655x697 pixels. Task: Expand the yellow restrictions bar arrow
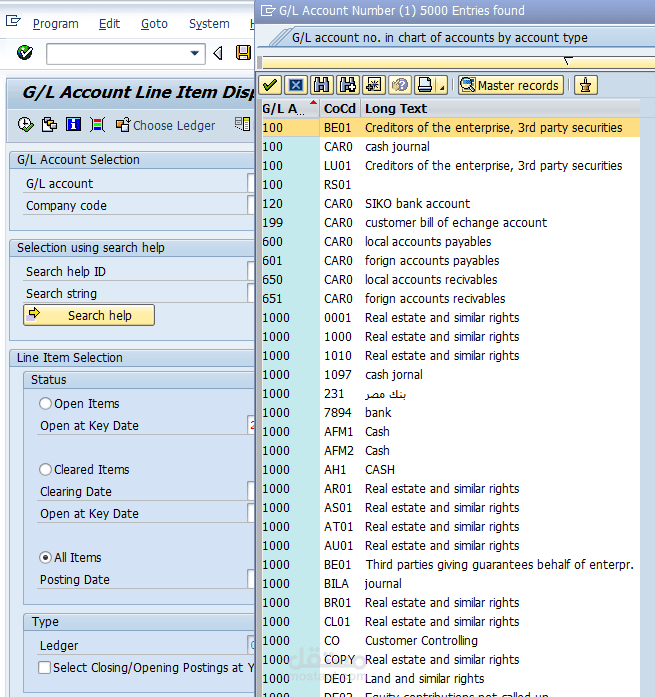coord(567,60)
